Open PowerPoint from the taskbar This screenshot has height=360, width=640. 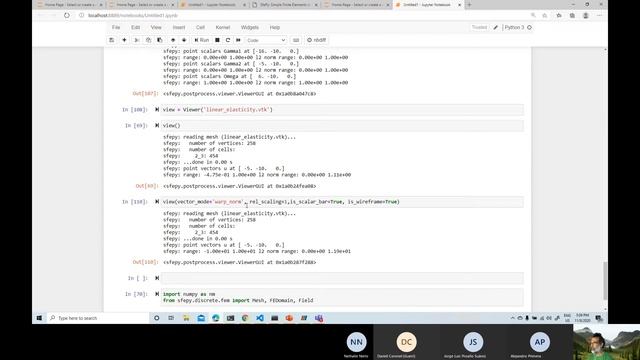tap(289, 318)
